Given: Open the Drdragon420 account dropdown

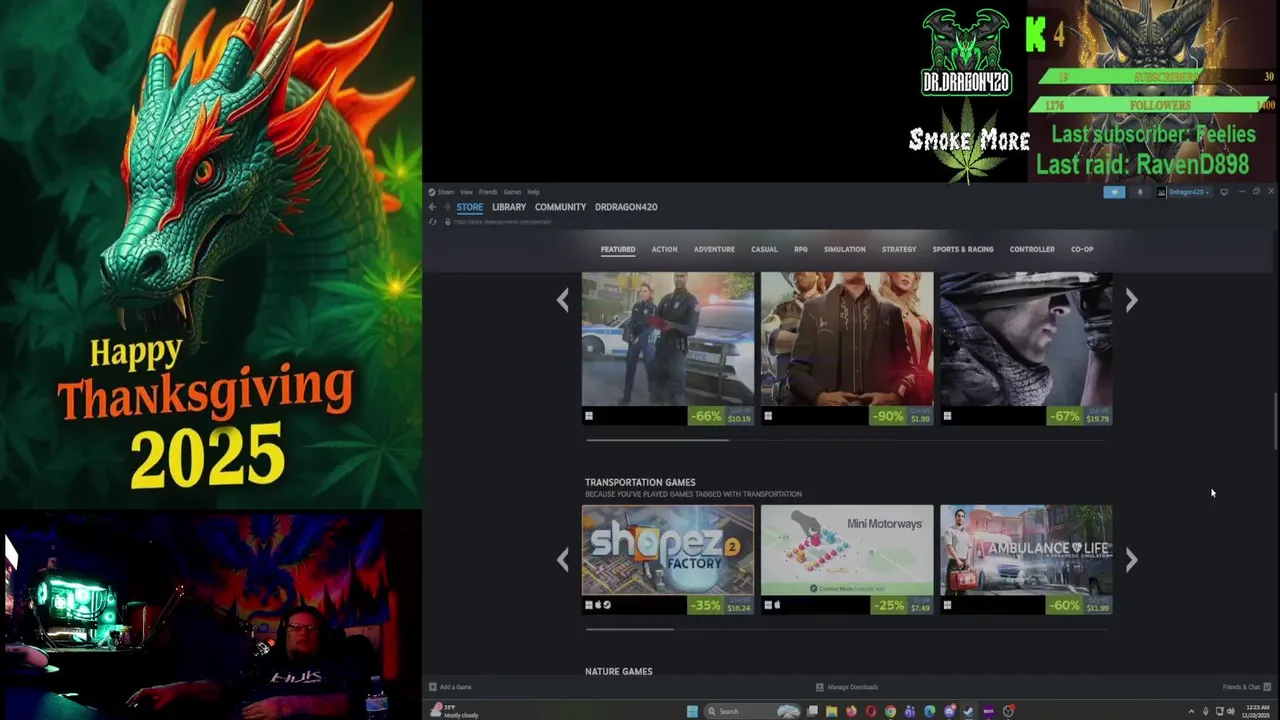Looking at the screenshot, I should tap(1184, 192).
